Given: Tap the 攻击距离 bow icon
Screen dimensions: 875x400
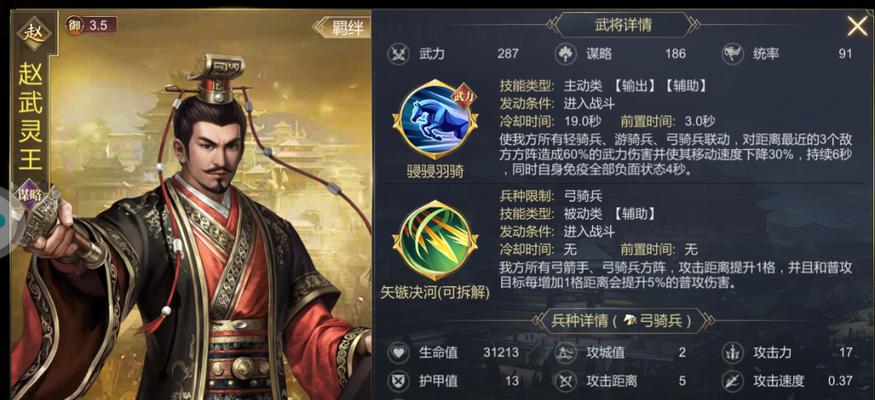Looking at the screenshot, I should (x=565, y=382).
